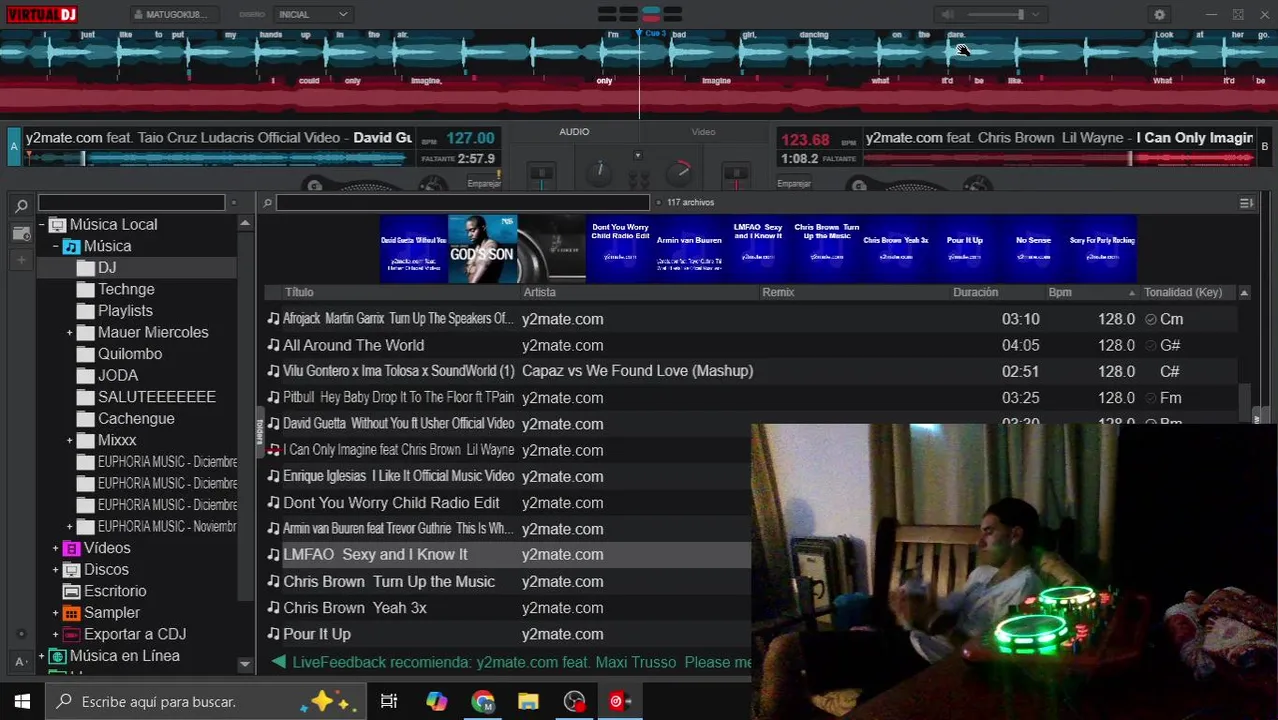This screenshot has width=1278, height=720.
Task: Click deck B Emparejar sync button
Action: click(794, 183)
